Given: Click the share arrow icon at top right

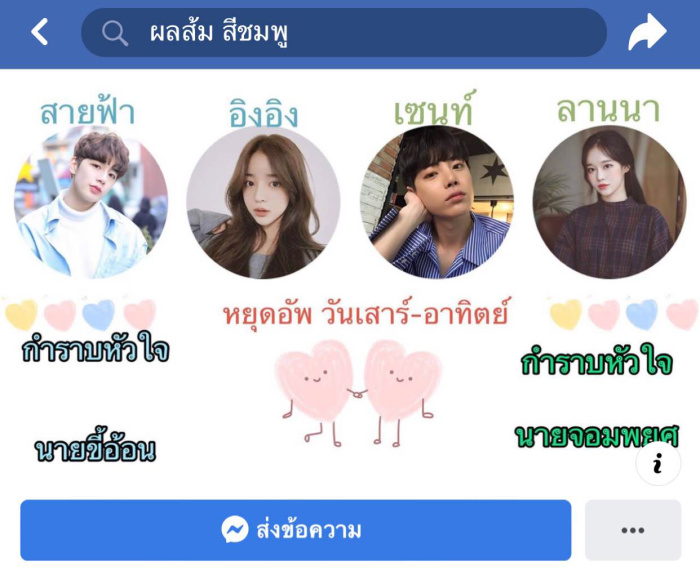Looking at the screenshot, I should click(647, 32).
